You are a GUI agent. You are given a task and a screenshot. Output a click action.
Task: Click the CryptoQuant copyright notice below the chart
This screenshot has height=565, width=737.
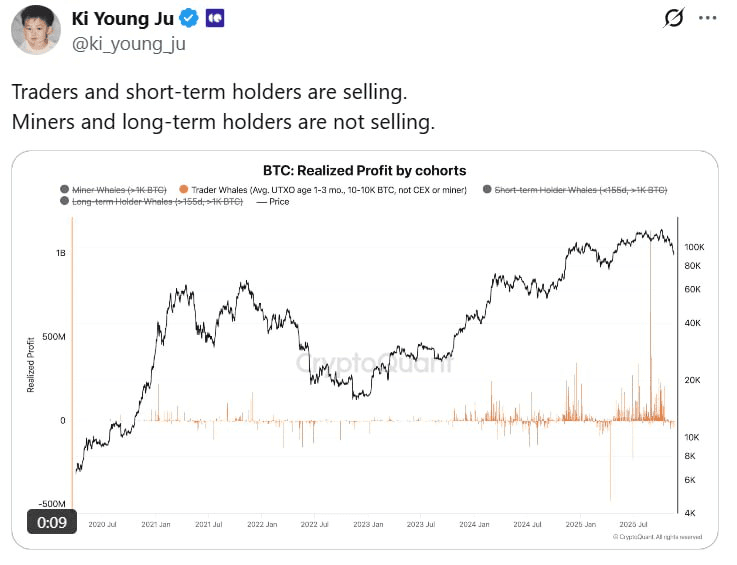click(657, 537)
